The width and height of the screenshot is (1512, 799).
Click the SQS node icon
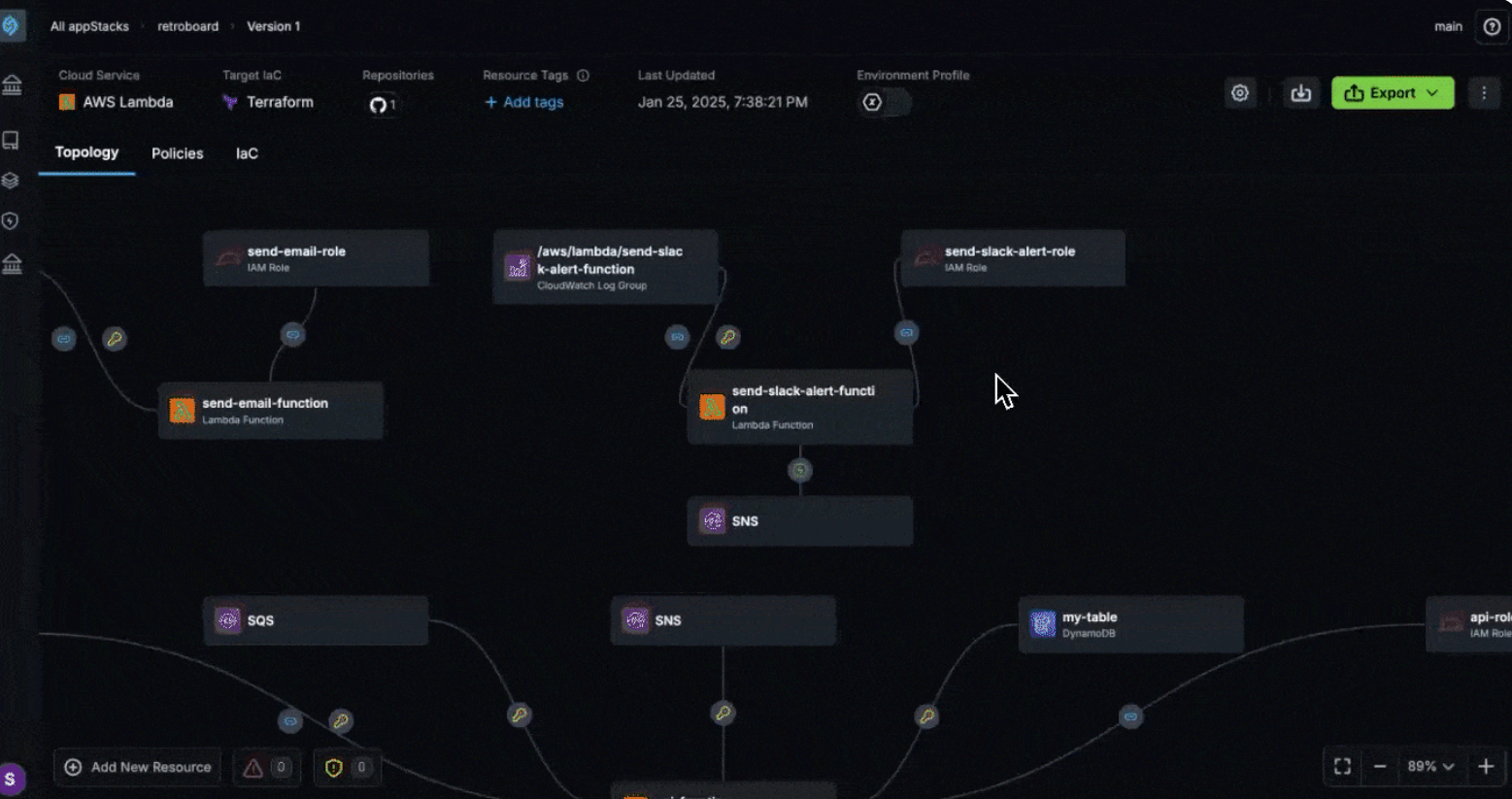pyautogui.click(x=227, y=619)
